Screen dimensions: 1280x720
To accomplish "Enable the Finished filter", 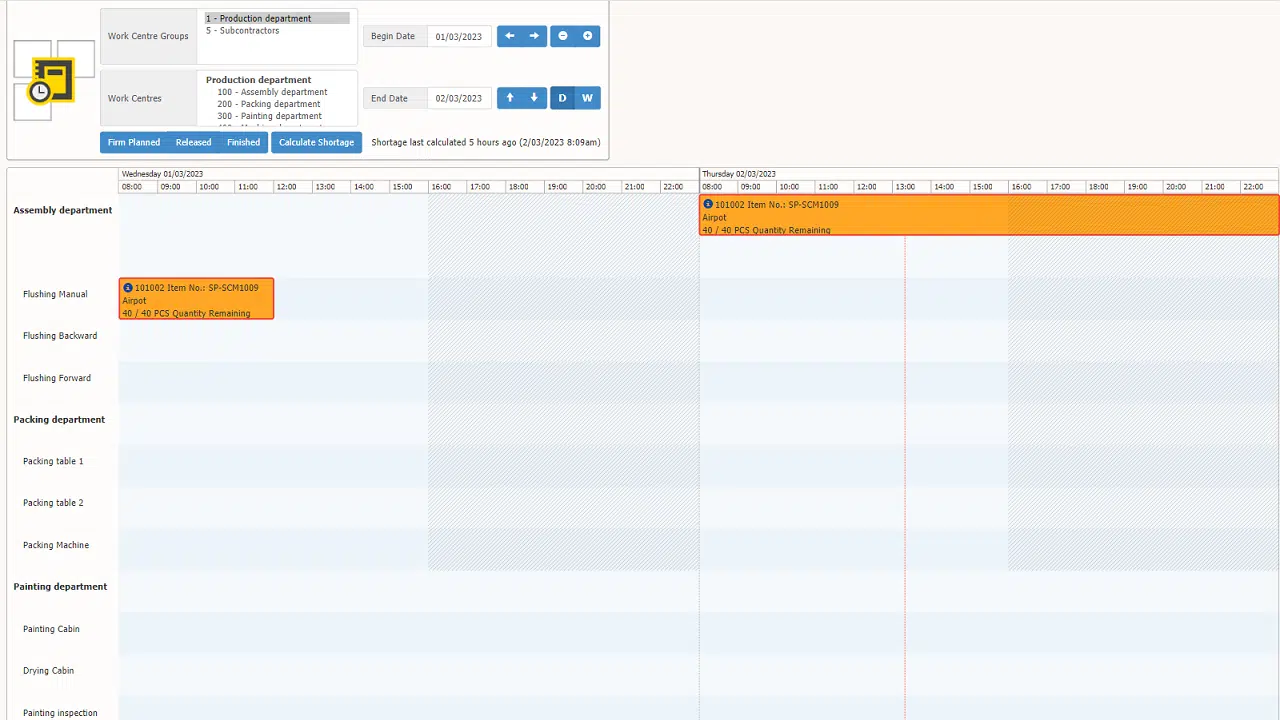I will [243, 142].
